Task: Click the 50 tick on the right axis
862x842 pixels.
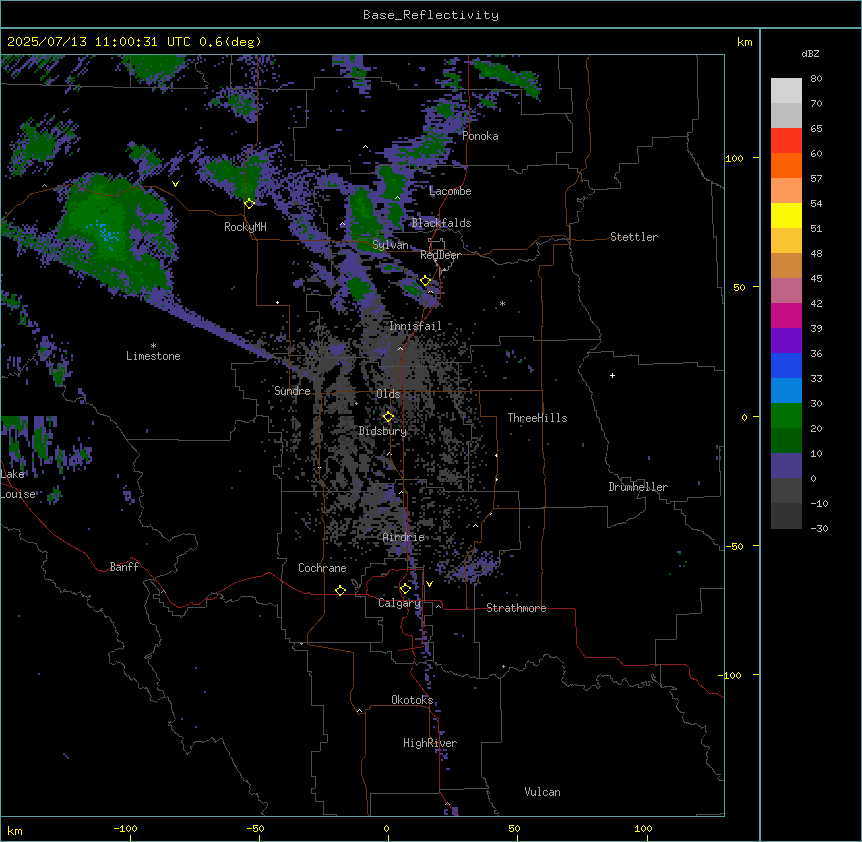Action: 739,287
